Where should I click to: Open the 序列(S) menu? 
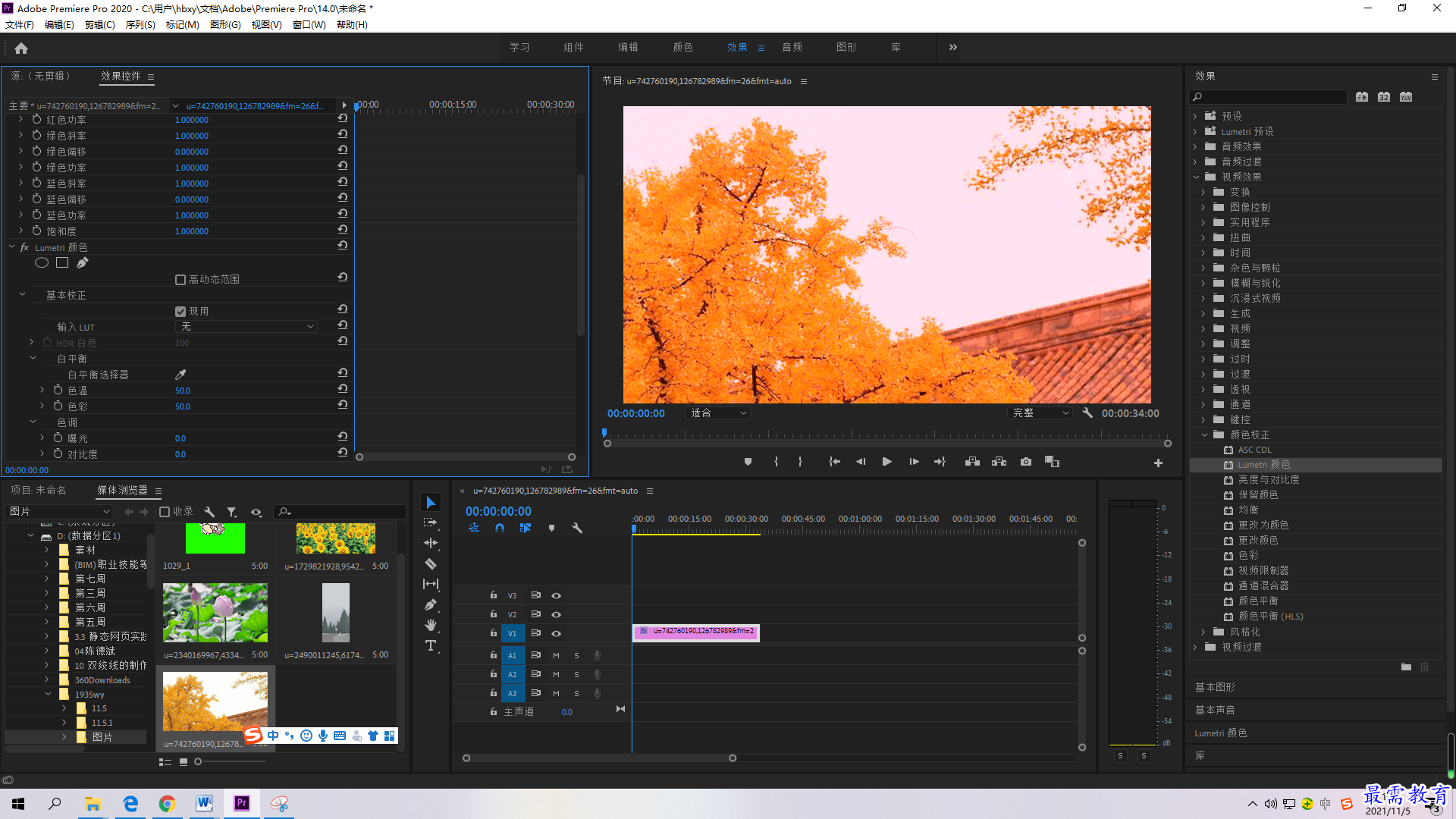(x=140, y=25)
